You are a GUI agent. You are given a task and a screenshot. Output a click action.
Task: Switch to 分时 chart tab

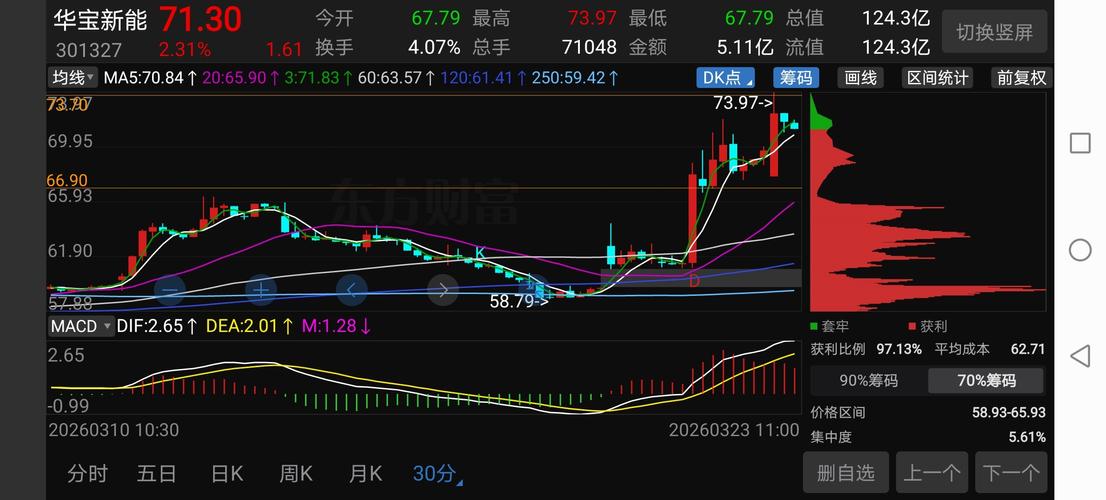pos(87,474)
